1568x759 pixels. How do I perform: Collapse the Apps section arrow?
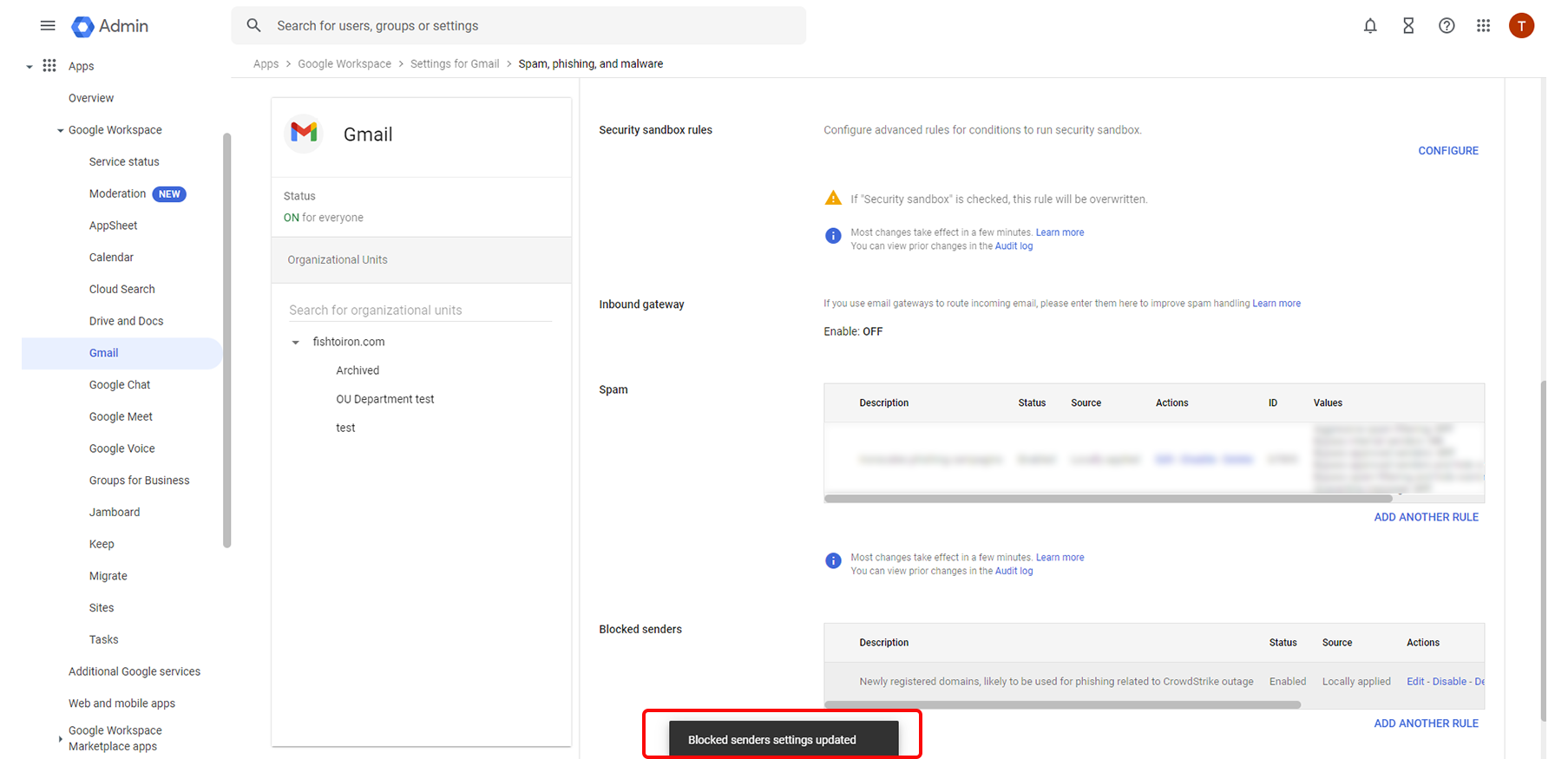[30, 67]
